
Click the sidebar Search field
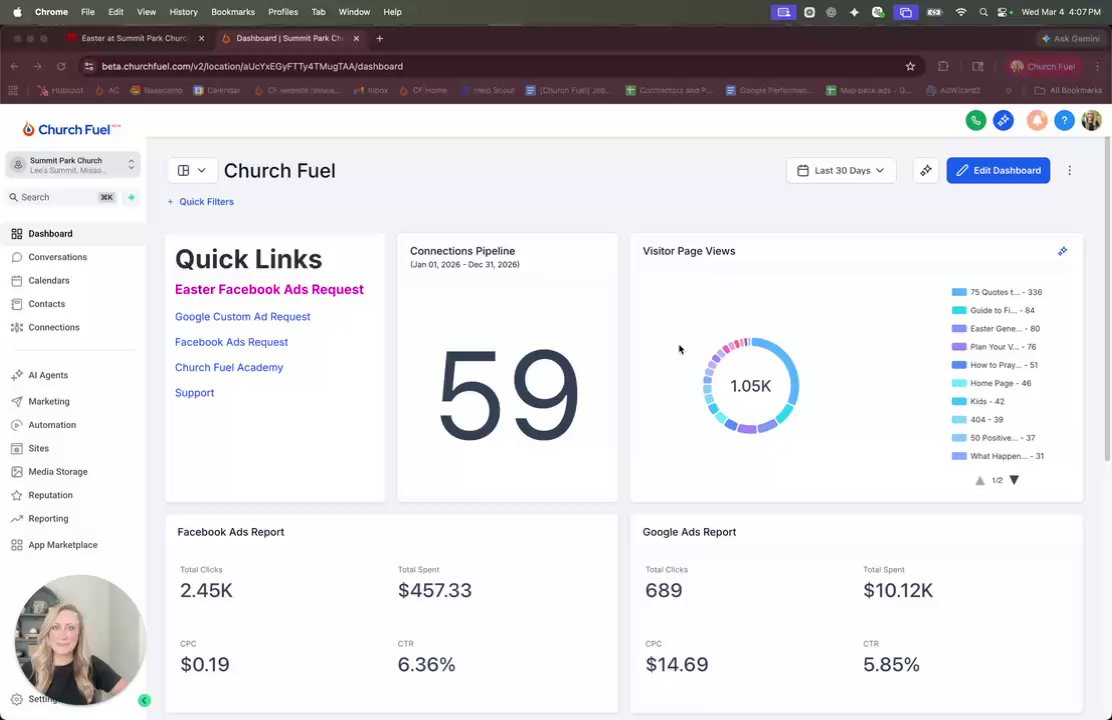62,197
